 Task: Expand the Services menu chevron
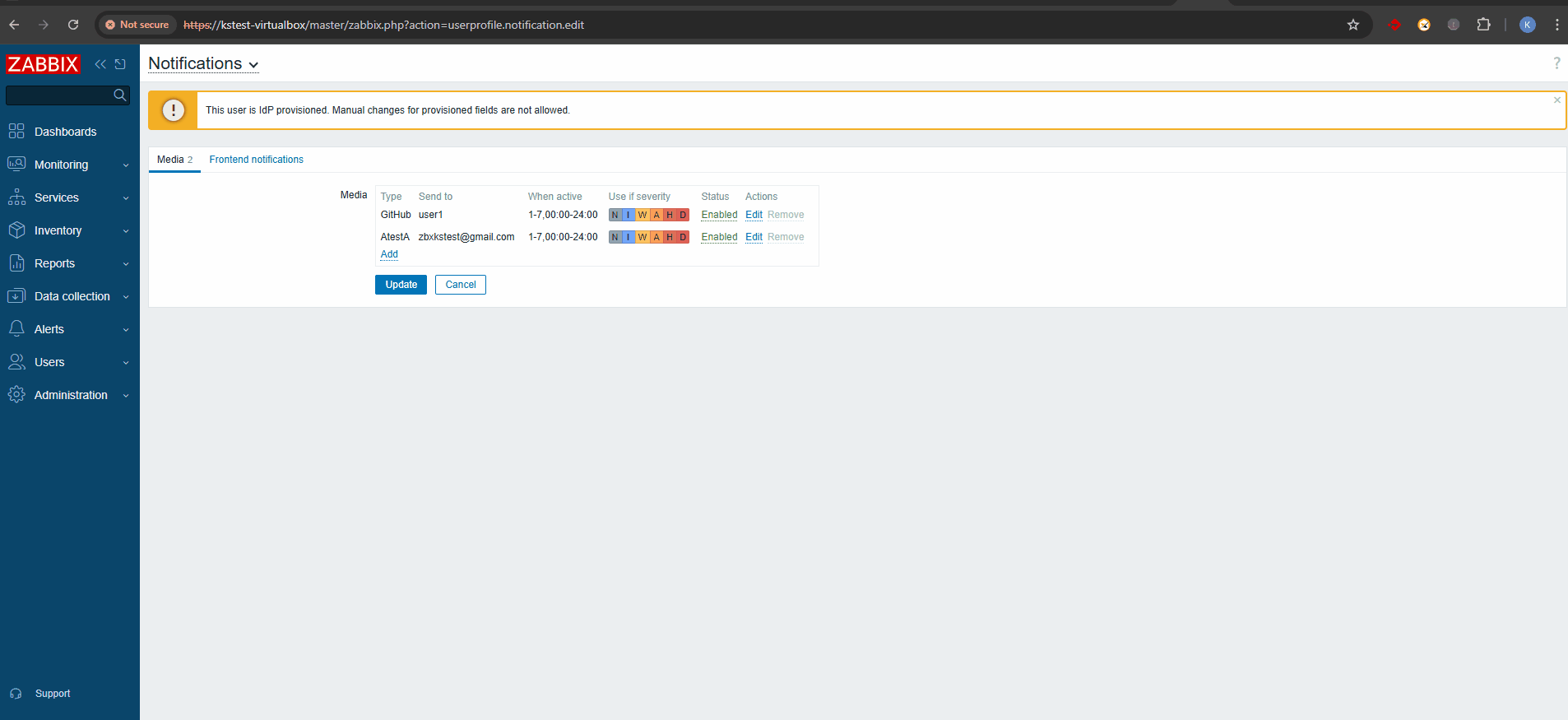tap(126, 197)
